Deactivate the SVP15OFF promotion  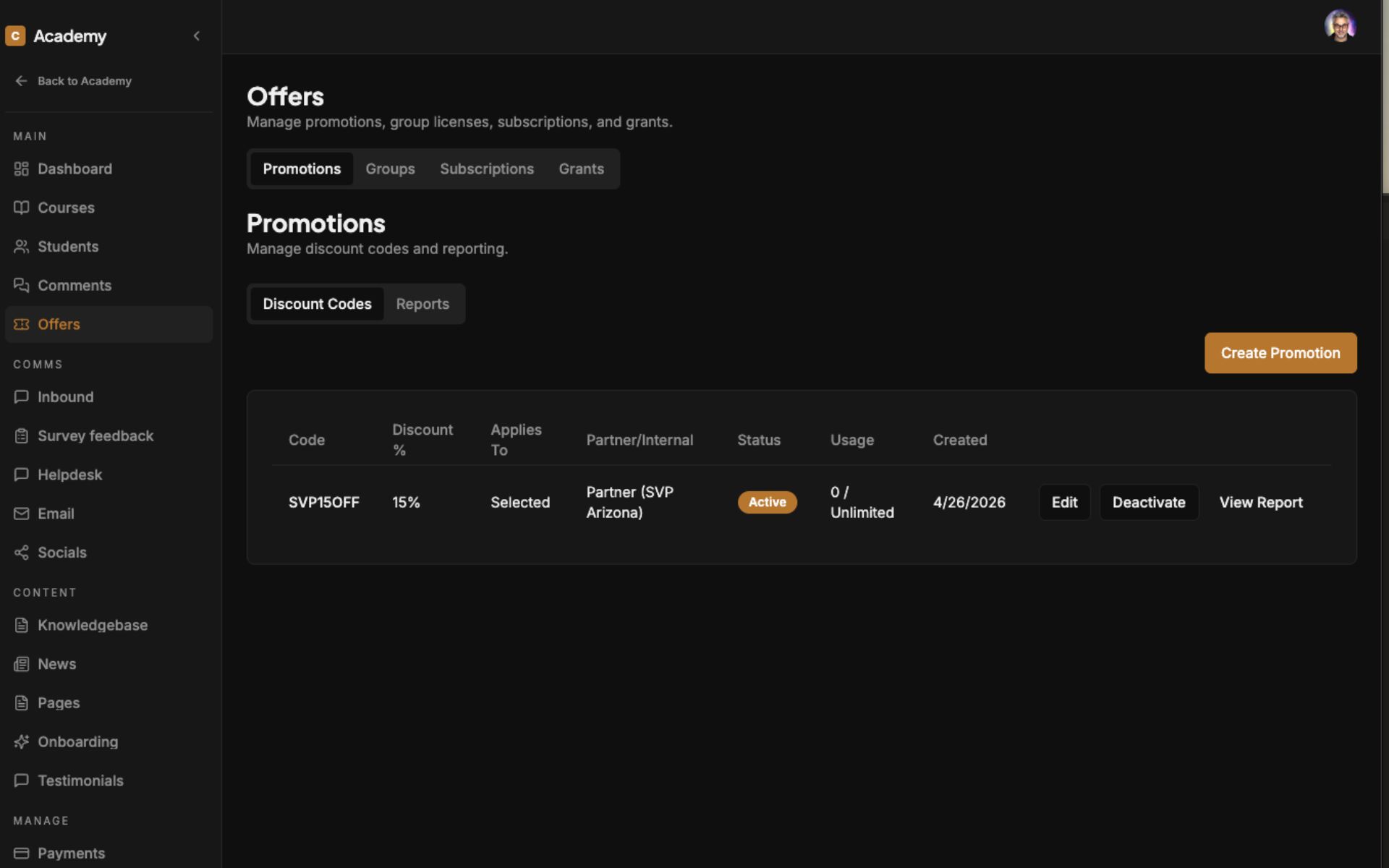pos(1149,502)
